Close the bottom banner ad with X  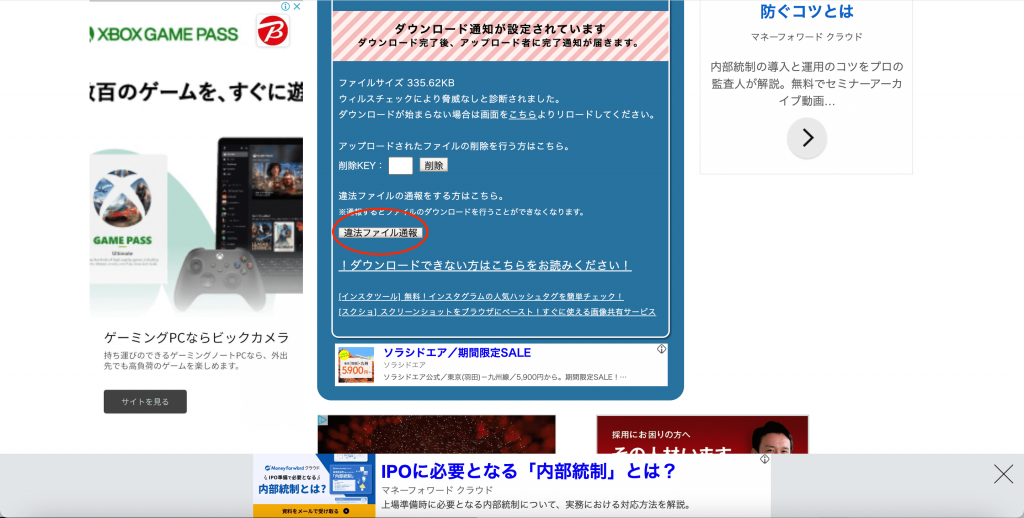pos(1003,474)
